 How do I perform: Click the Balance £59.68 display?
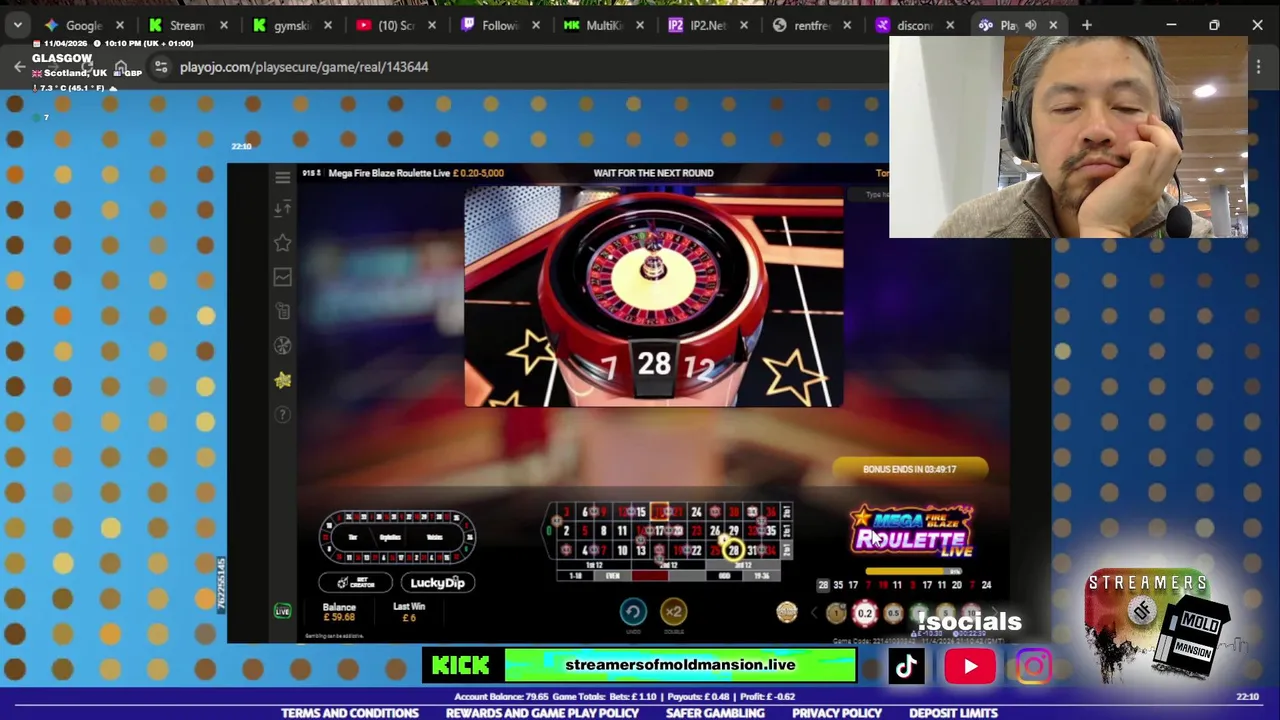coord(339,612)
